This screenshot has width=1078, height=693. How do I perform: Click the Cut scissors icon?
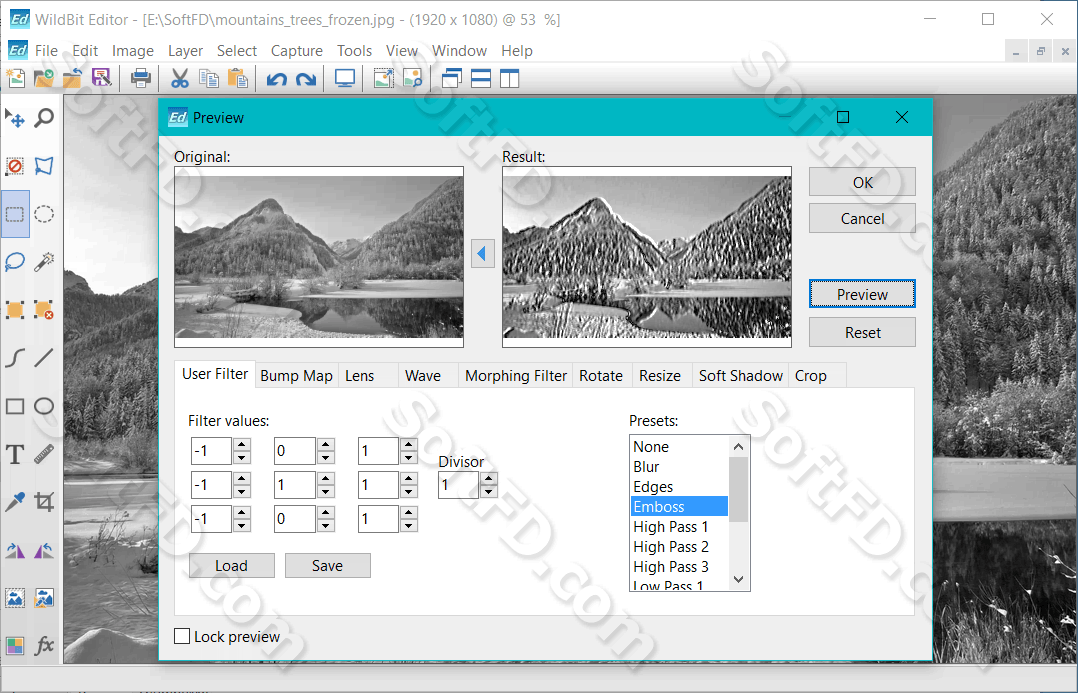pos(180,78)
